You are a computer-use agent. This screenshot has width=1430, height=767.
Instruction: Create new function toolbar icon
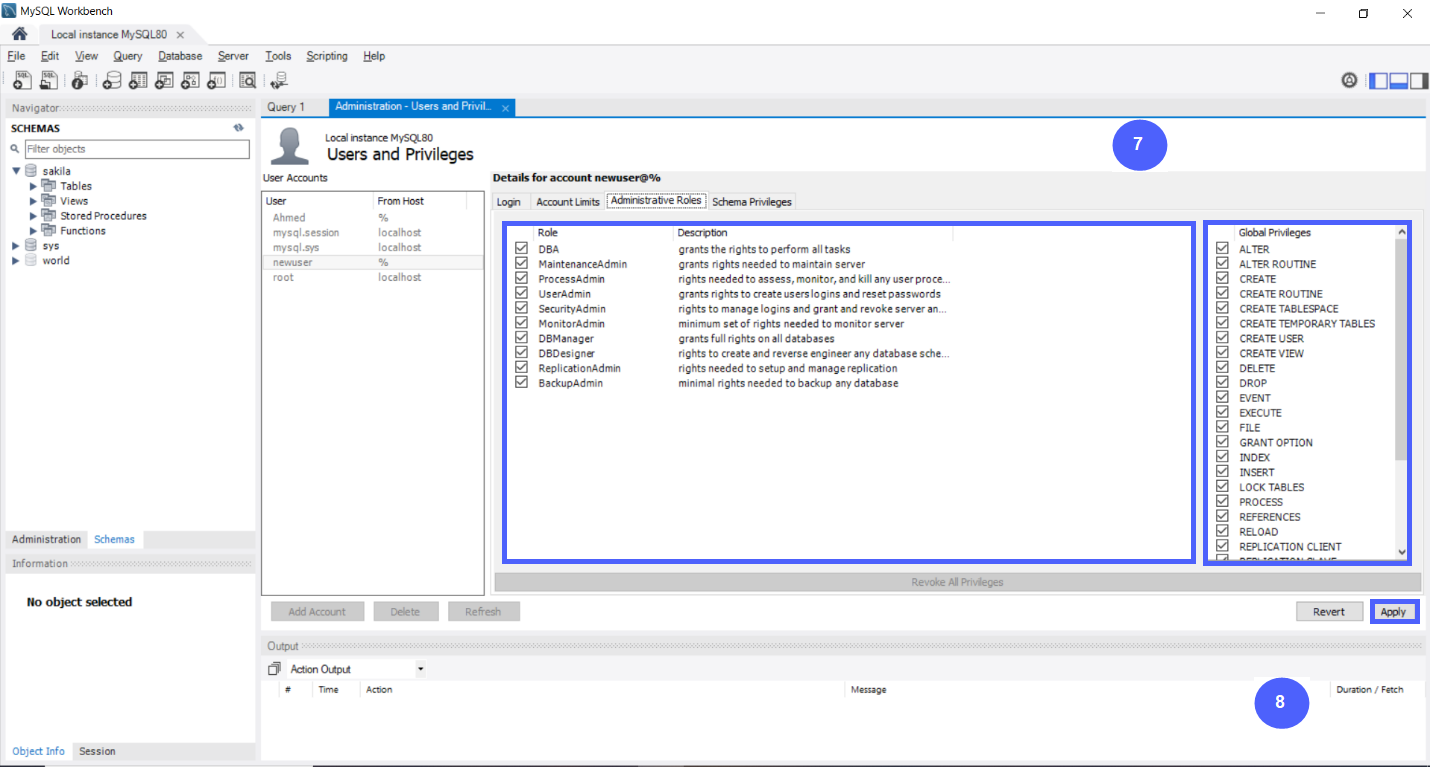pyautogui.click(x=216, y=80)
